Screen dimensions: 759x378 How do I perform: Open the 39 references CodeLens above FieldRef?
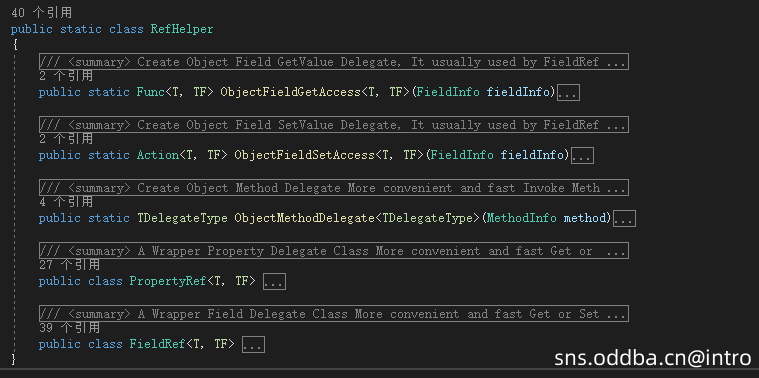point(69,328)
